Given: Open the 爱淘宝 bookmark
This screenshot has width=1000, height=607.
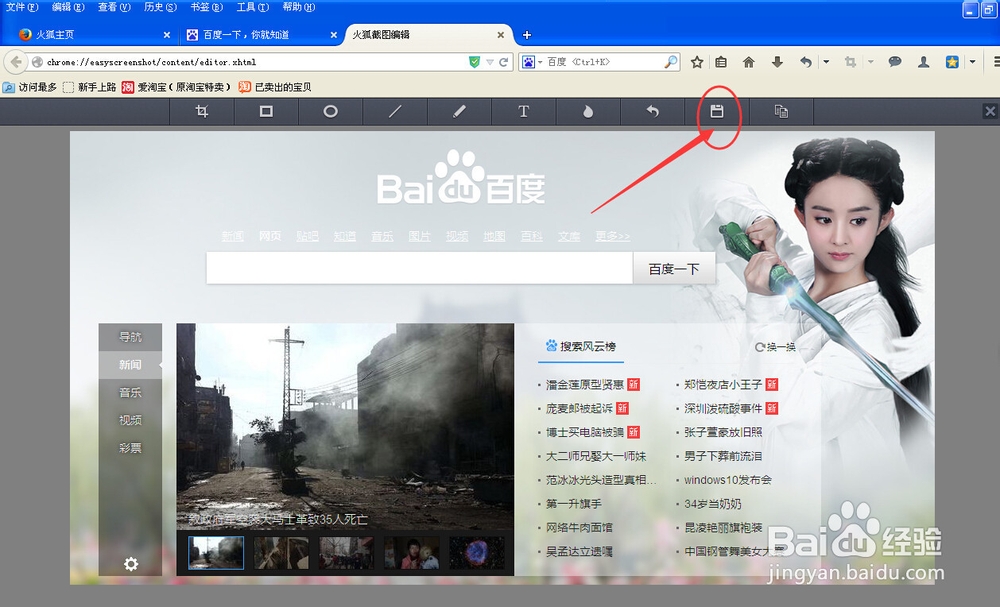Looking at the screenshot, I should (x=176, y=87).
